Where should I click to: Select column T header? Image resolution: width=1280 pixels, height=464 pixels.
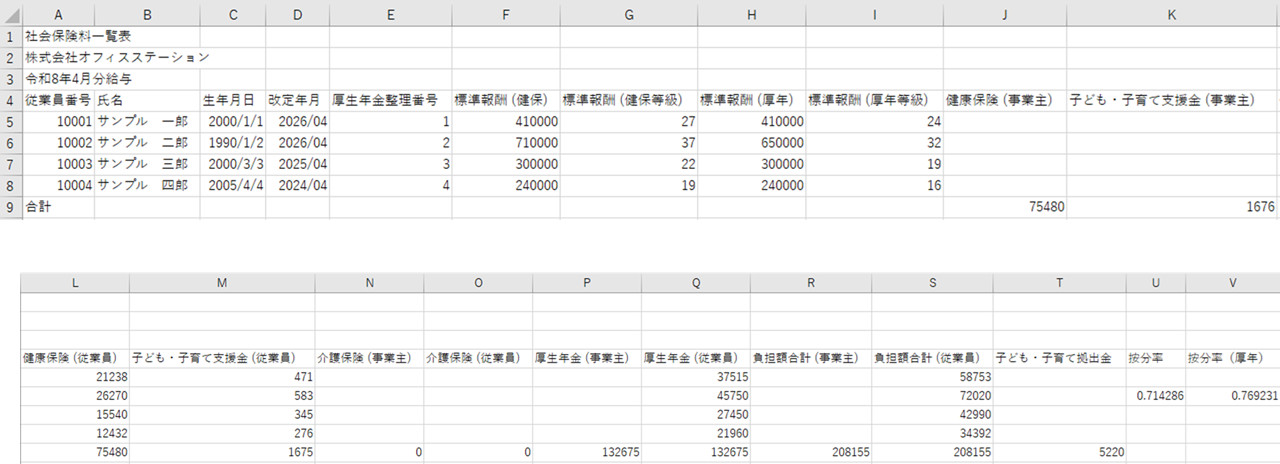click(1059, 282)
